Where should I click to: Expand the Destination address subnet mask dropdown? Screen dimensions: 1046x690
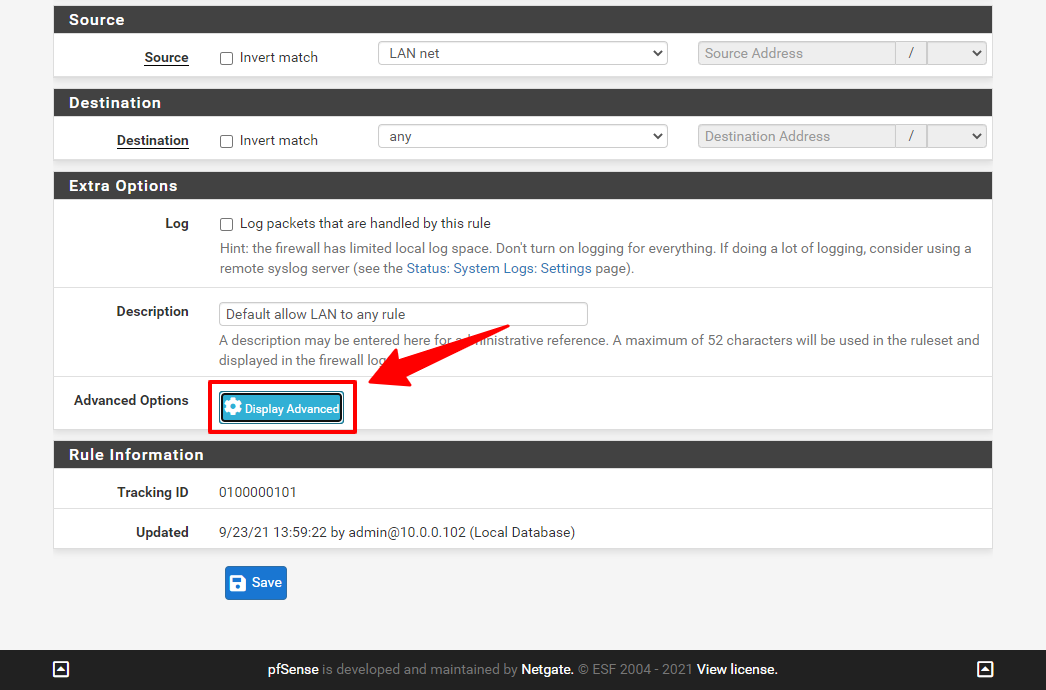click(x=956, y=136)
